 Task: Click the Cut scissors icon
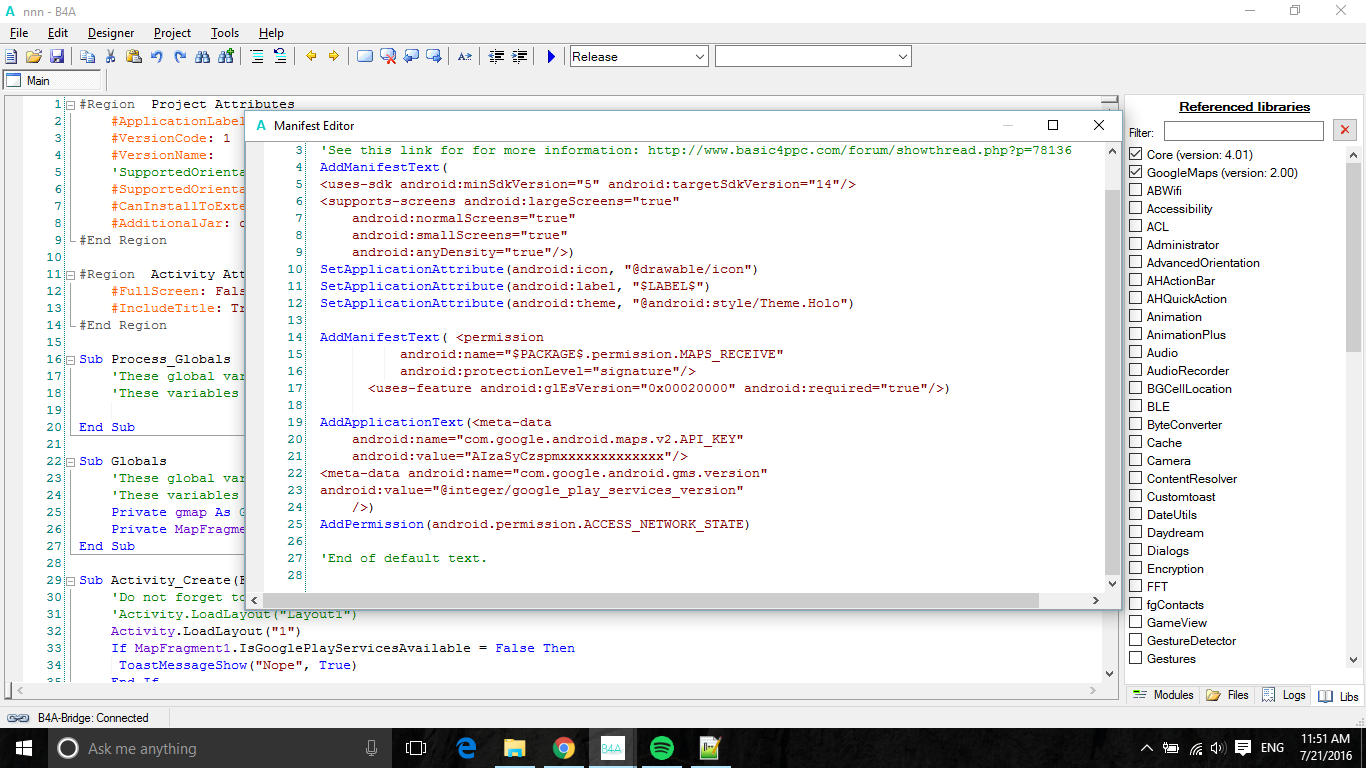[111, 57]
